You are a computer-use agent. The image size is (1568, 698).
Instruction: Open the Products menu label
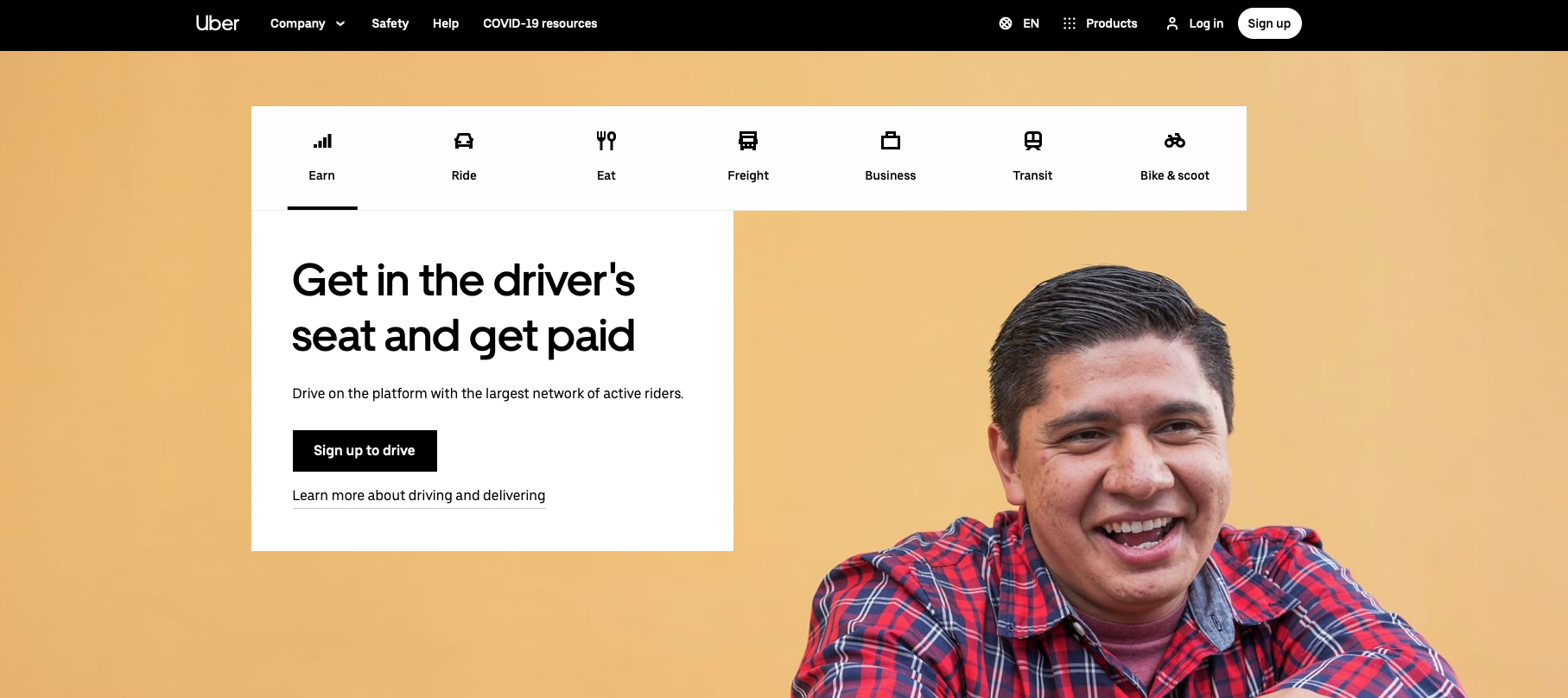pyautogui.click(x=1111, y=23)
